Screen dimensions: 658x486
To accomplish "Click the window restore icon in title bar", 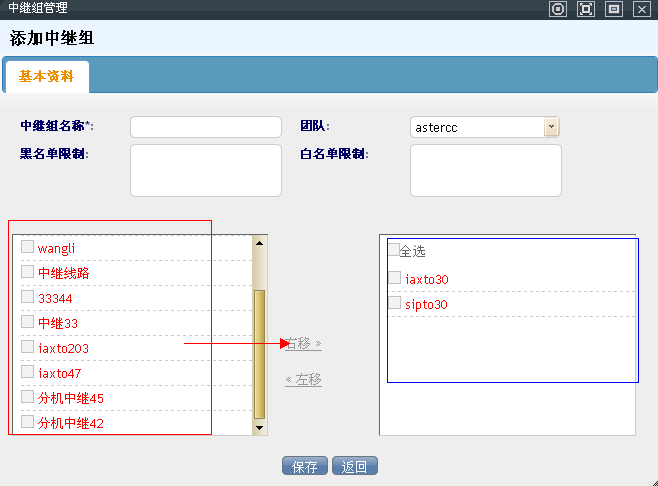I will click(614, 9).
